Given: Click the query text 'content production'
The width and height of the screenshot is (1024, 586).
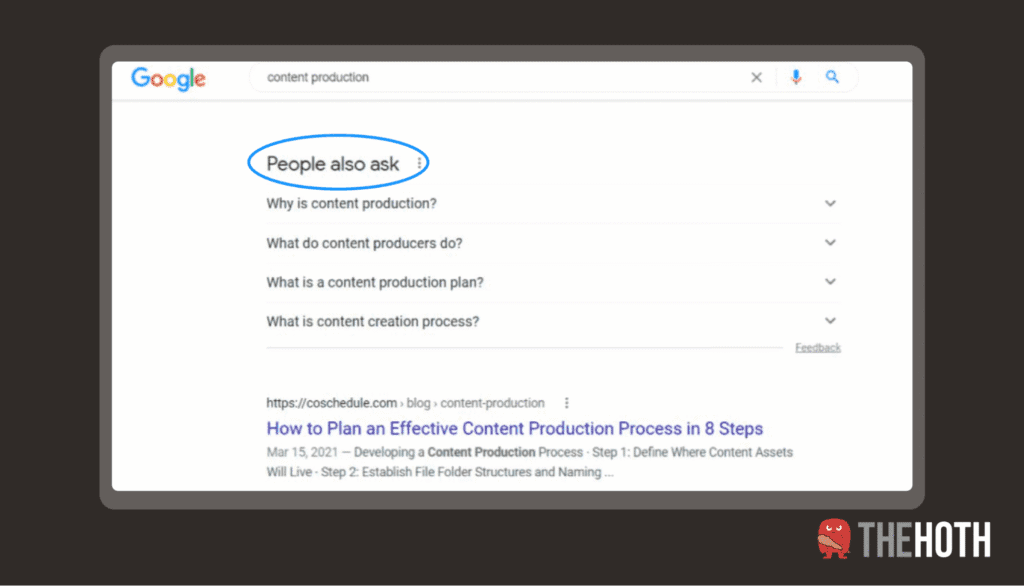Looking at the screenshot, I should click(318, 77).
